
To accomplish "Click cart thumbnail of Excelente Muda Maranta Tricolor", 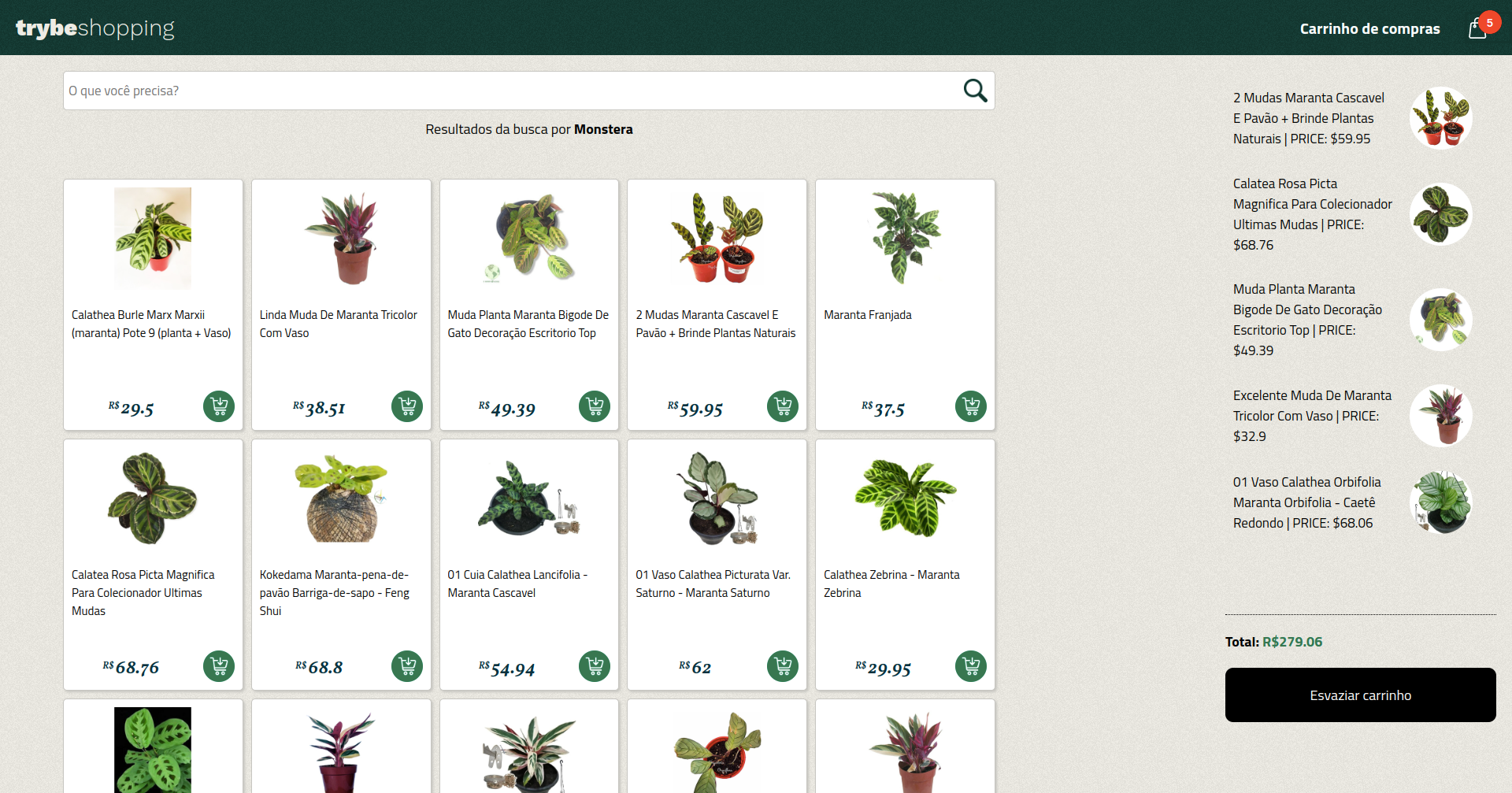I will tap(1441, 416).
